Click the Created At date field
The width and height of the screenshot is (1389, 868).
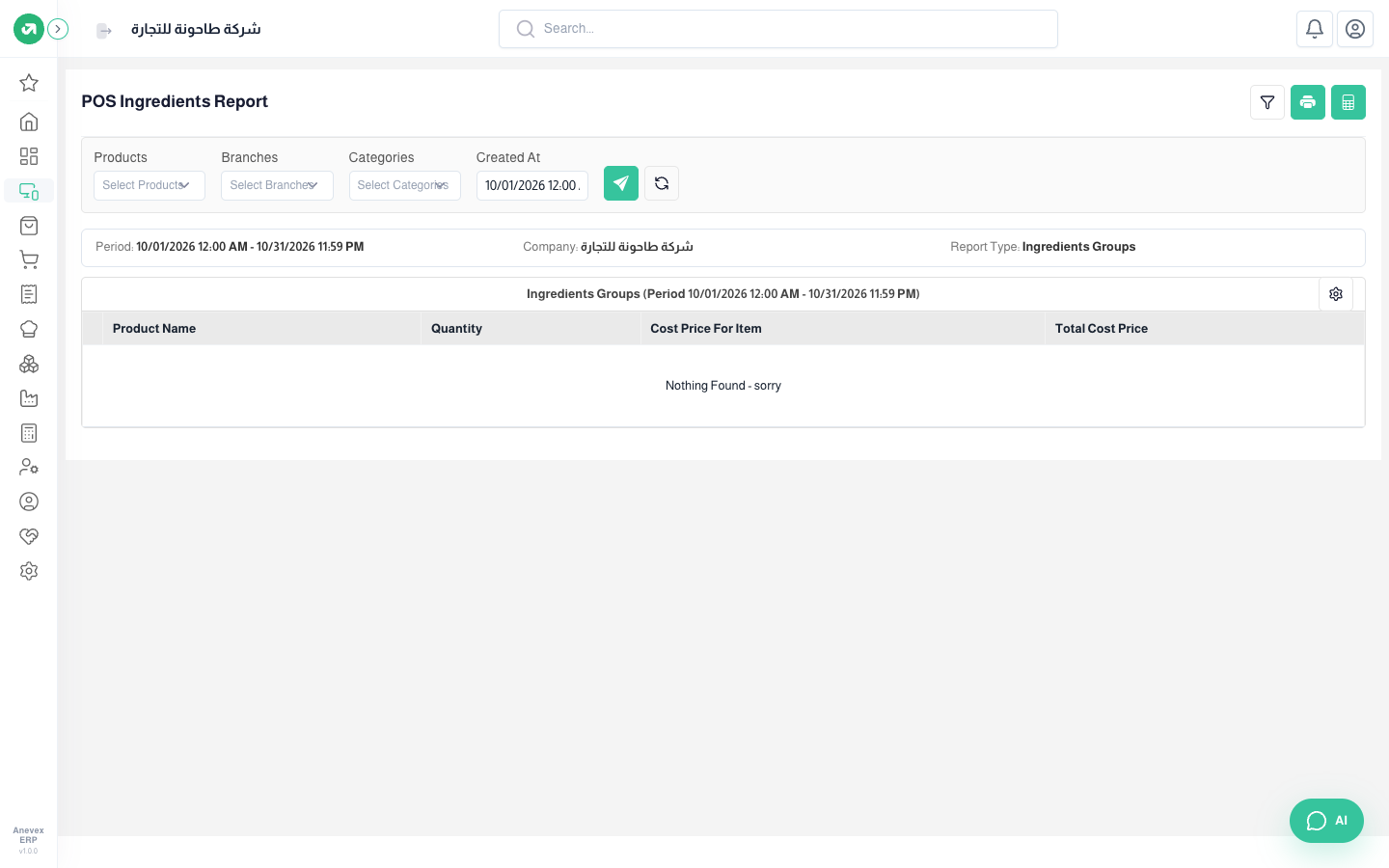pyautogui.click(x=532, y=185)
